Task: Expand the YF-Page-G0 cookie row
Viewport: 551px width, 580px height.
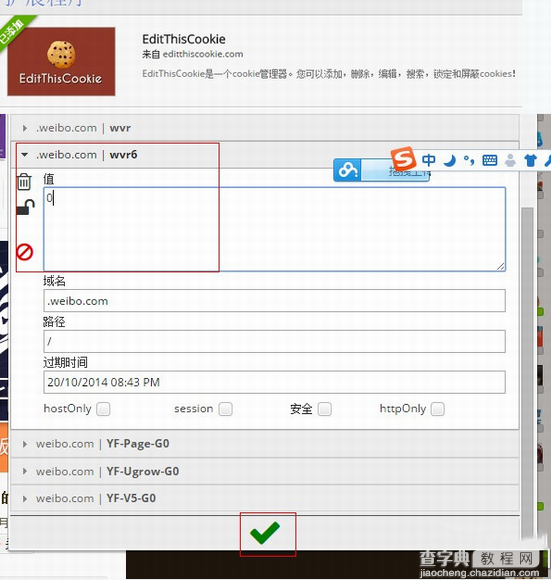Action: click(x=265, y=444)
